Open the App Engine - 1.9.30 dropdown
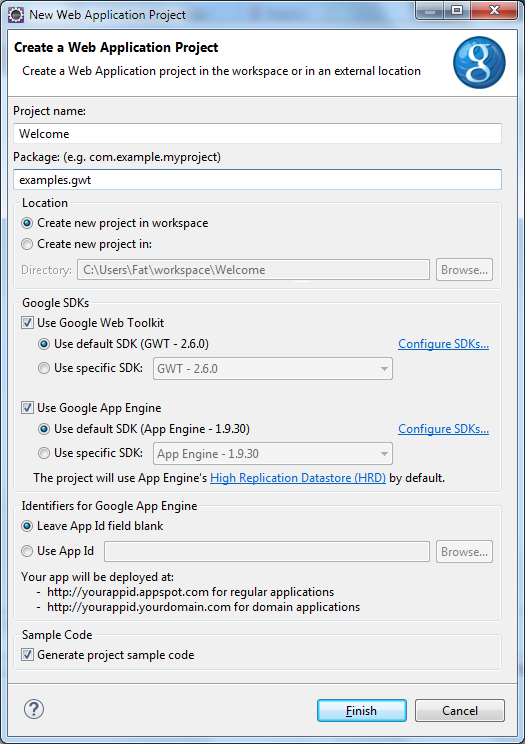Viewport: 525px width, 745px height. (273, 454)
